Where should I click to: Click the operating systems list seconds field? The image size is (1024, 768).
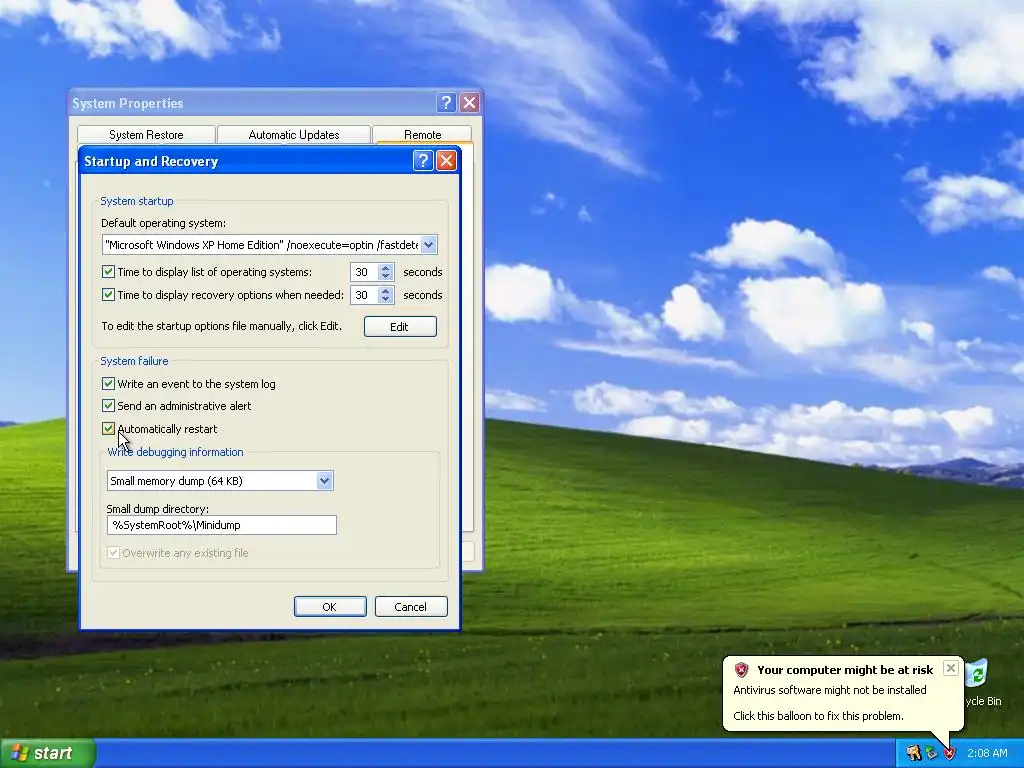point(364,272)
